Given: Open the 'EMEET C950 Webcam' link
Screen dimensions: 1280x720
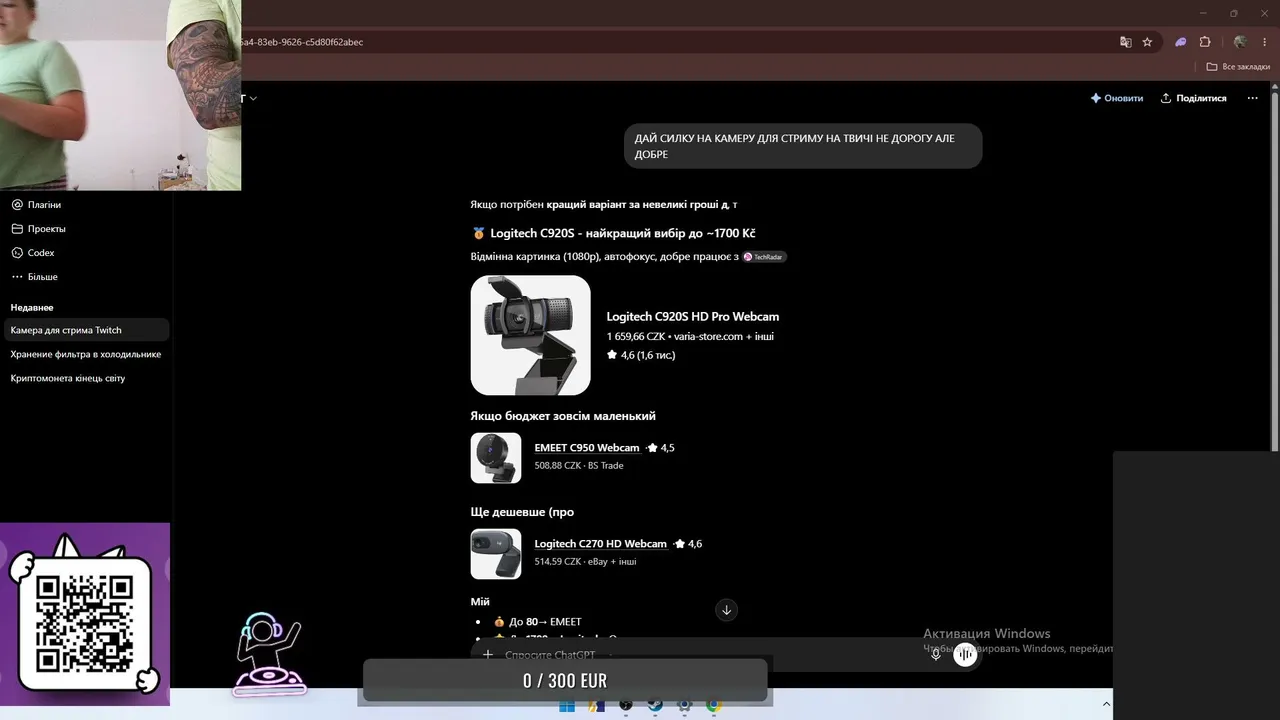Looking at the screenshot, I should tap(587, 448).
